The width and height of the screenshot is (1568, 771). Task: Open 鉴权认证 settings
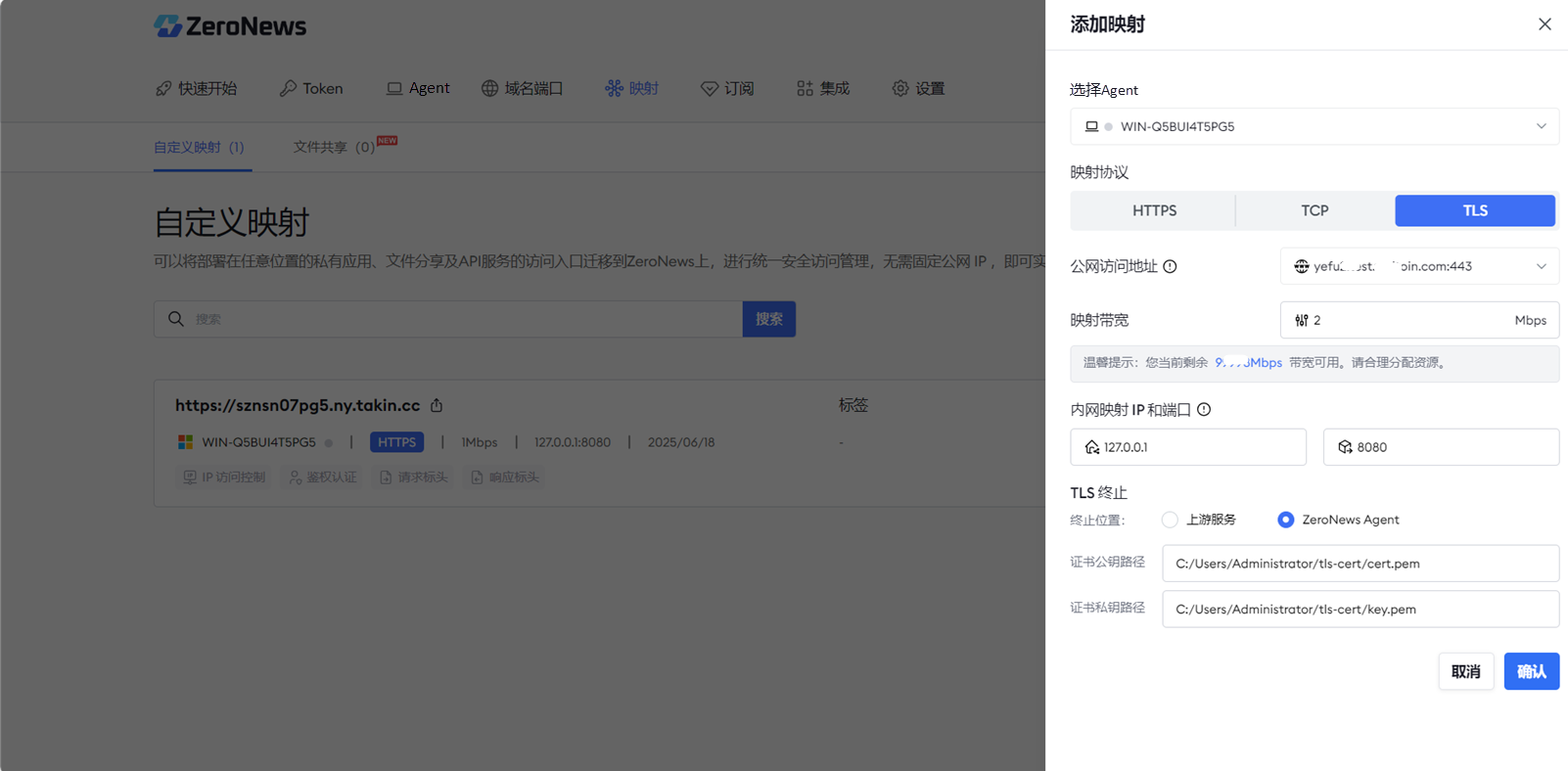point(323,477)
